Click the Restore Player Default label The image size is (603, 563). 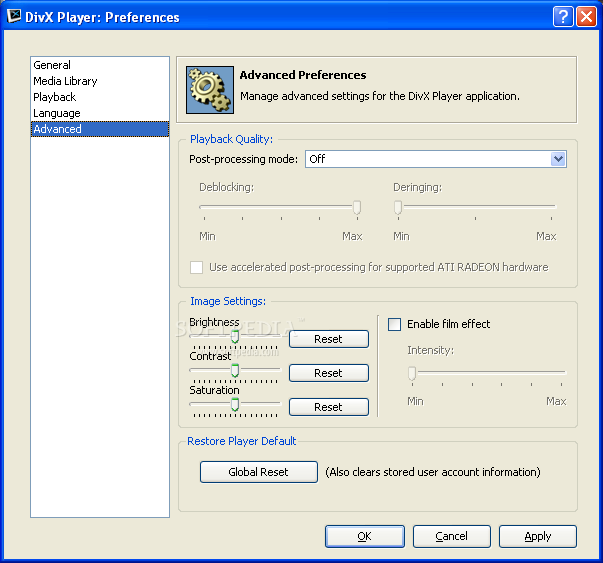(x=242, y=441)
